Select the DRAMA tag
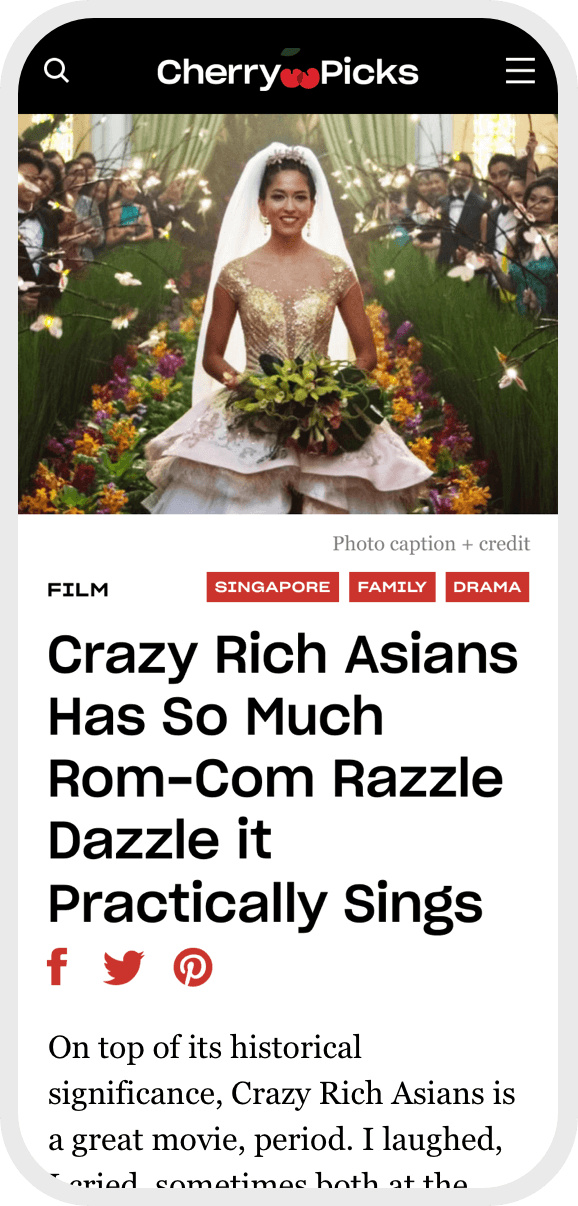 tap(487, 587)
